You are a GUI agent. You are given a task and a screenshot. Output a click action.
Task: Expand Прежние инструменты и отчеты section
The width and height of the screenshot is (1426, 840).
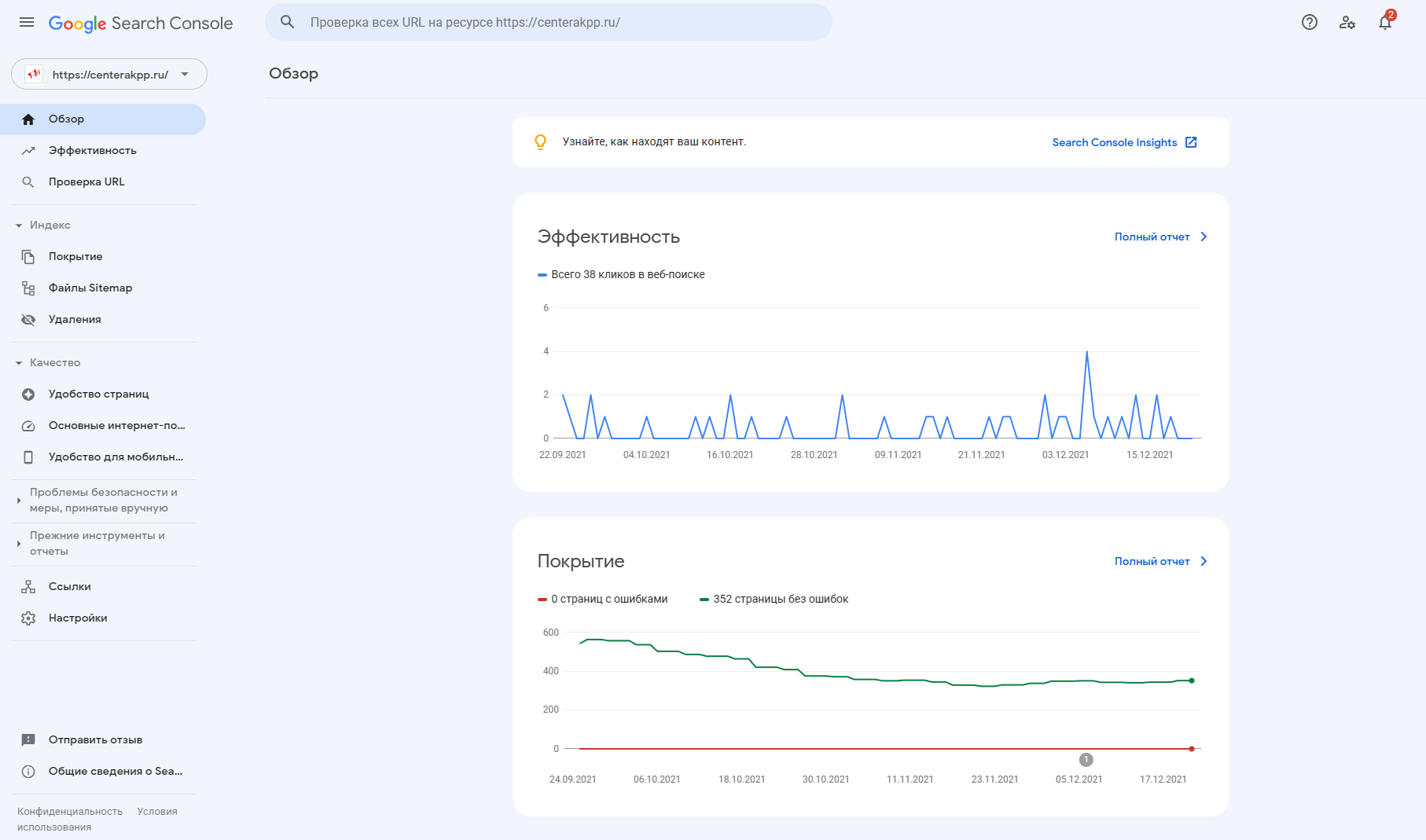19,544
